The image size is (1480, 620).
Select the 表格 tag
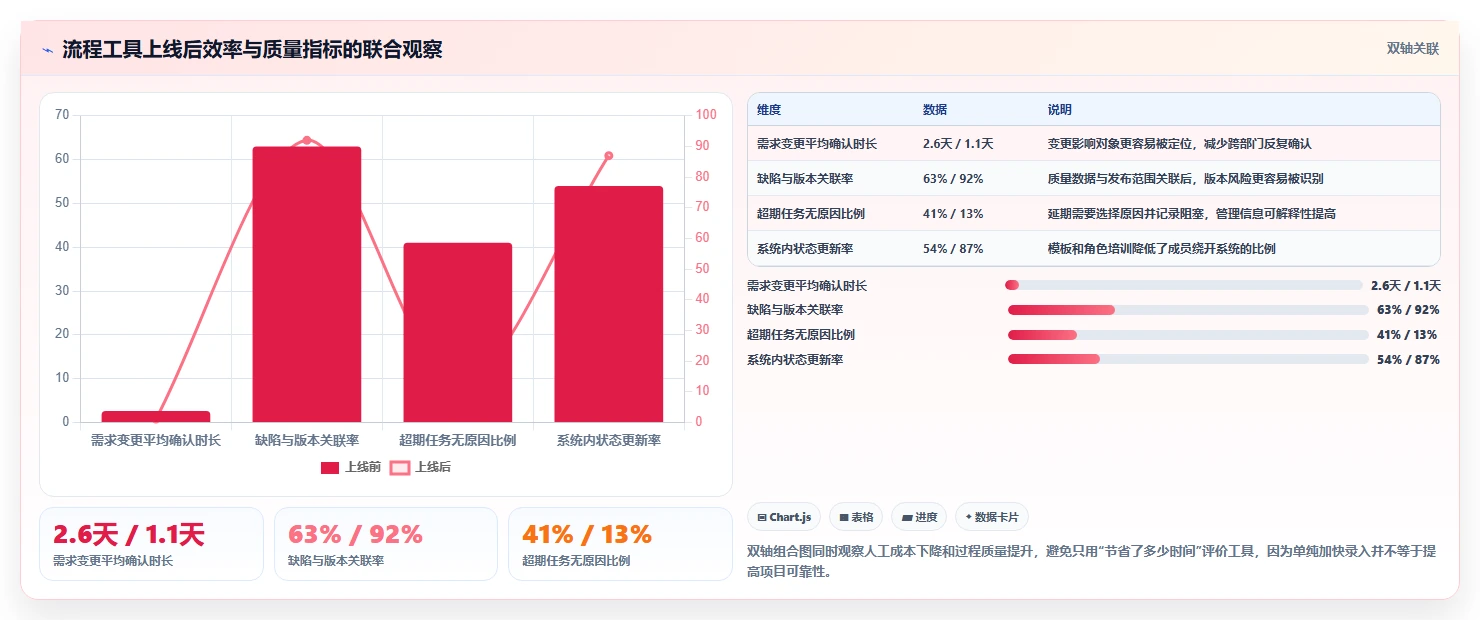click(856, 517)
